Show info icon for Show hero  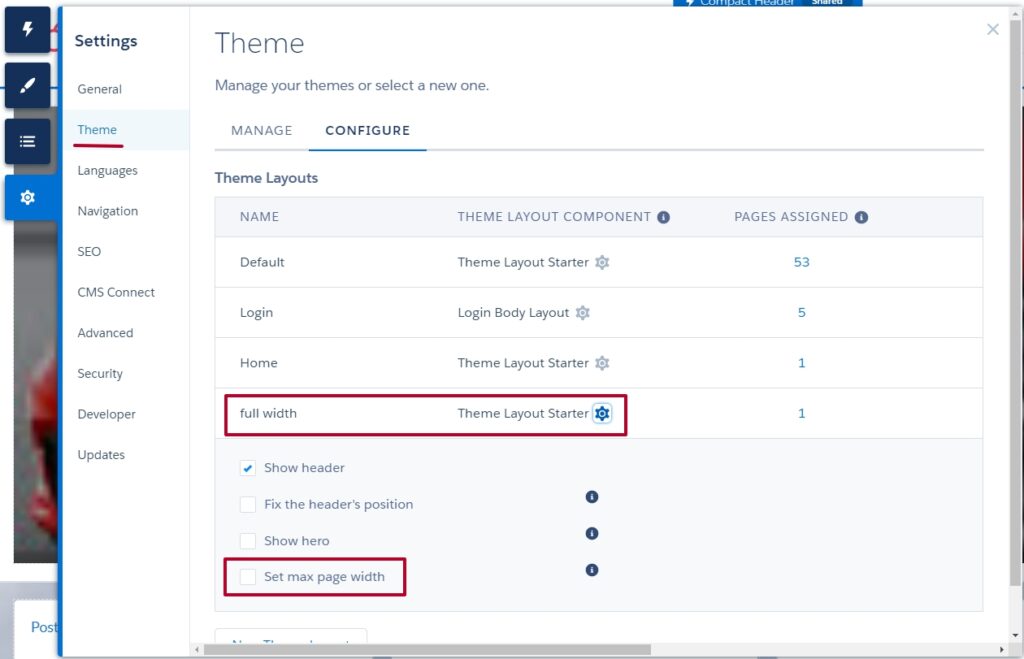(592, 534)
